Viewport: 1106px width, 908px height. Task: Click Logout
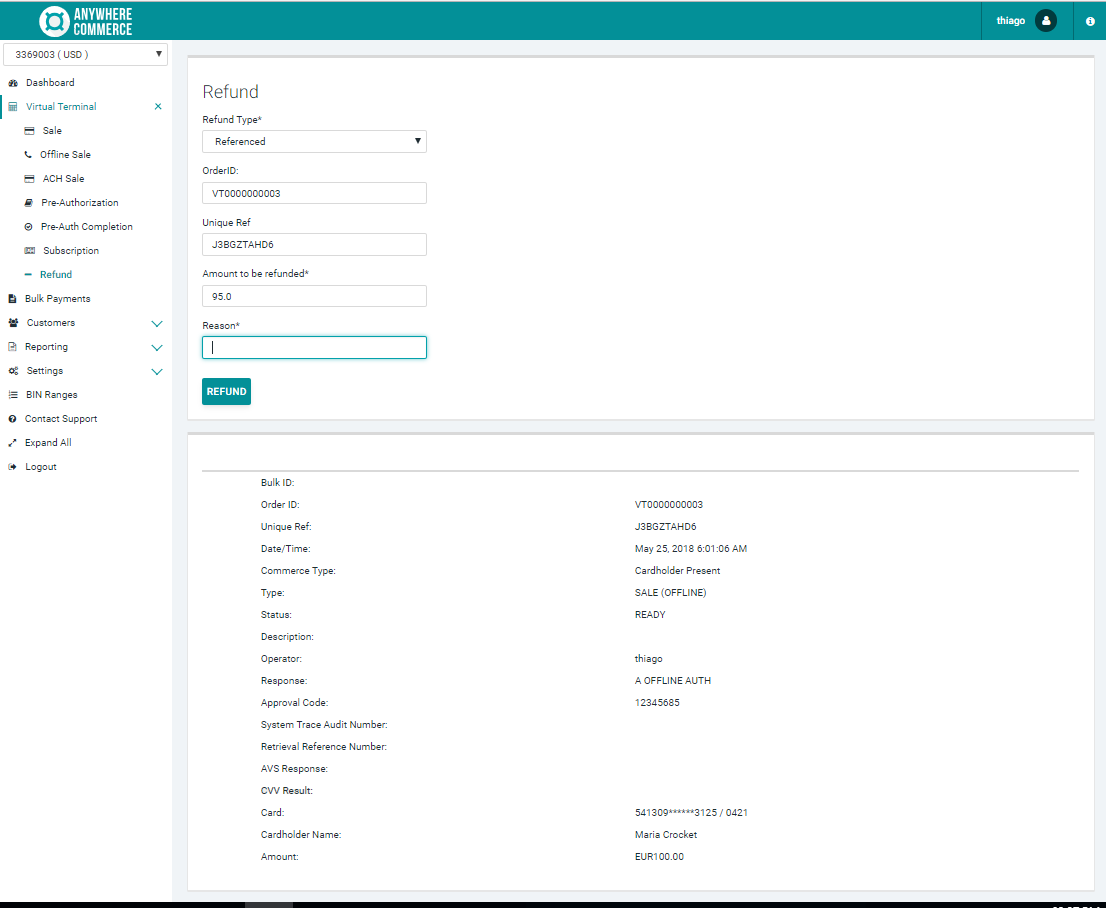coord(41,466)
